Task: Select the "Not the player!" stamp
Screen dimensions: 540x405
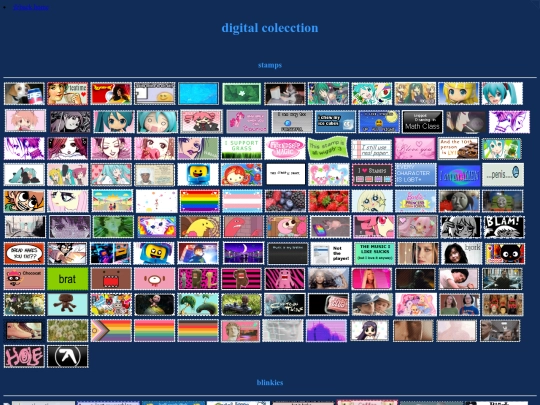Action: click(331, 253)
